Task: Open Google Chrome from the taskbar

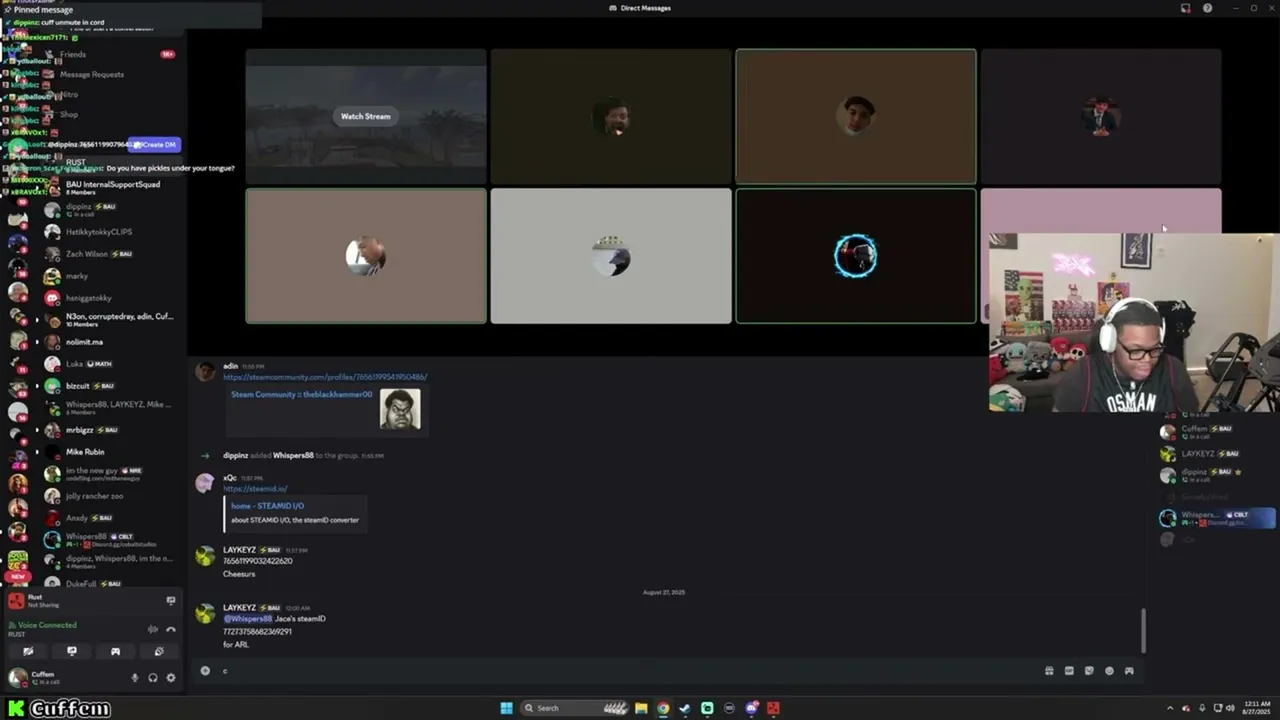Action: pos(663,708)
